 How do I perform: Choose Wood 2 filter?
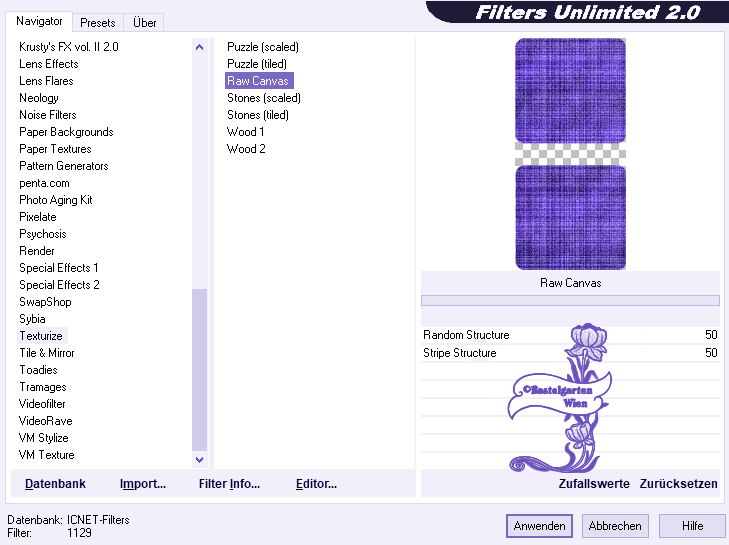tap(246, 149)
